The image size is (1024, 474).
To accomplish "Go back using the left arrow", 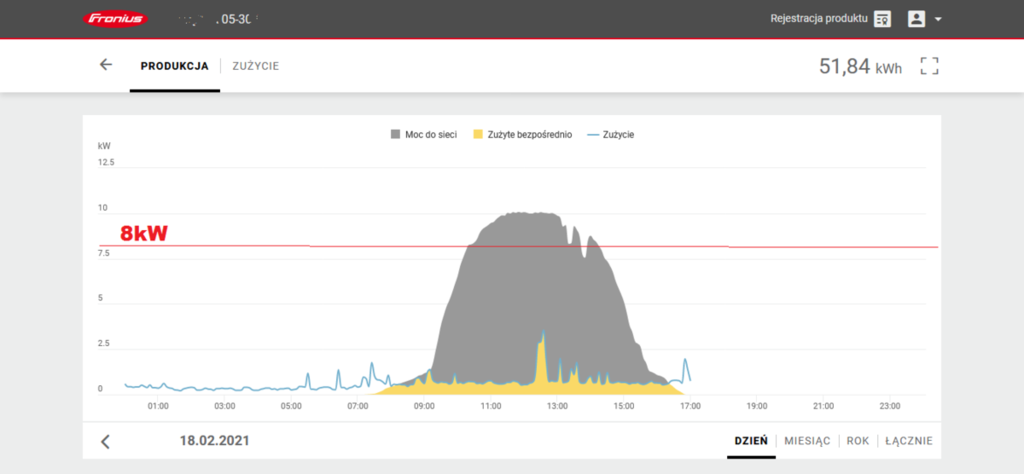I will pyautogui.click(x=106, y=65).
